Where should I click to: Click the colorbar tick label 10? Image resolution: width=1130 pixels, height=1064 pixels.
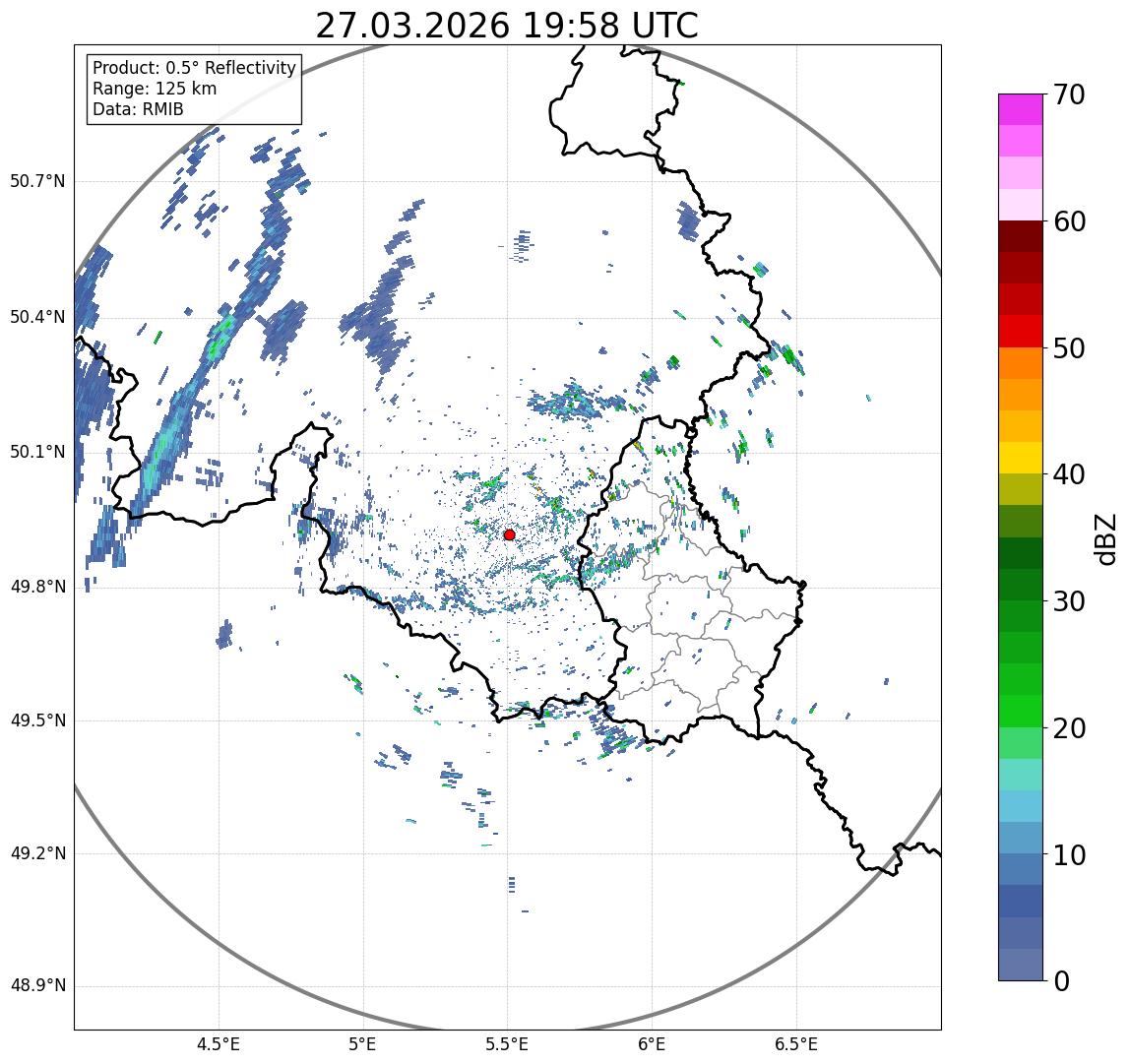coord(1069,855)
